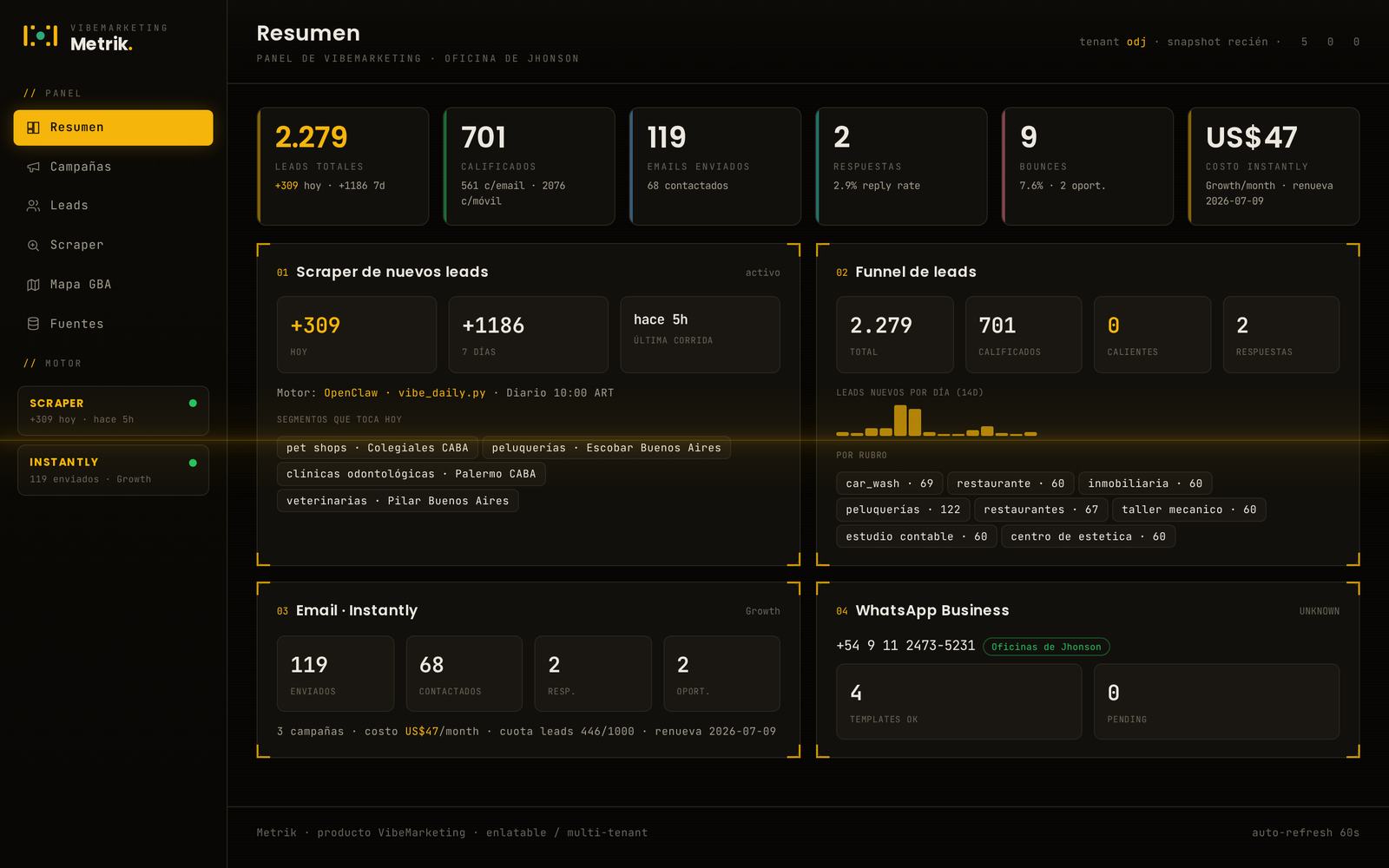Click the auto-refresh 60s text
The width and height of the screenshot is (1389, 868).
[1306, 832]
